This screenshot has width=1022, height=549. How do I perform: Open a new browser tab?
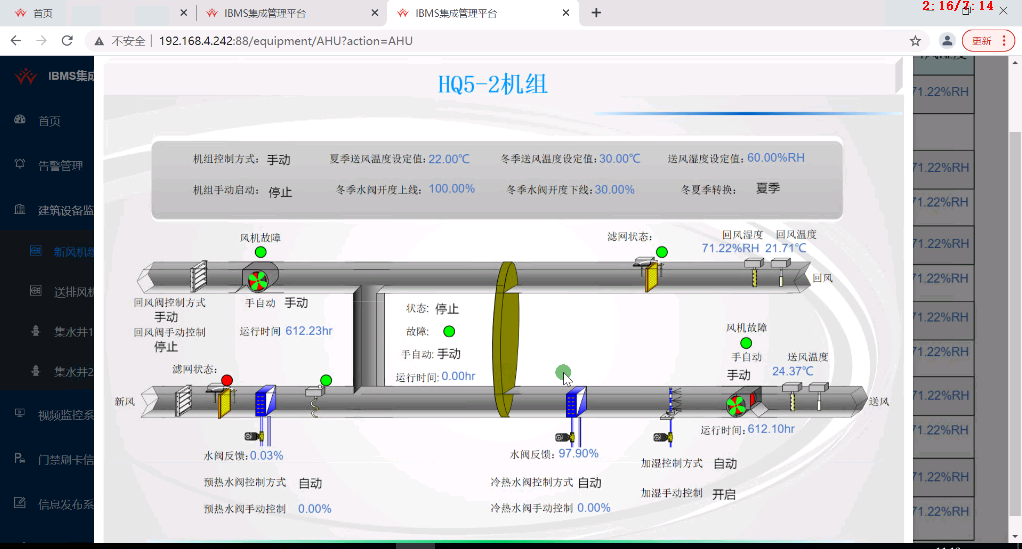596,12
